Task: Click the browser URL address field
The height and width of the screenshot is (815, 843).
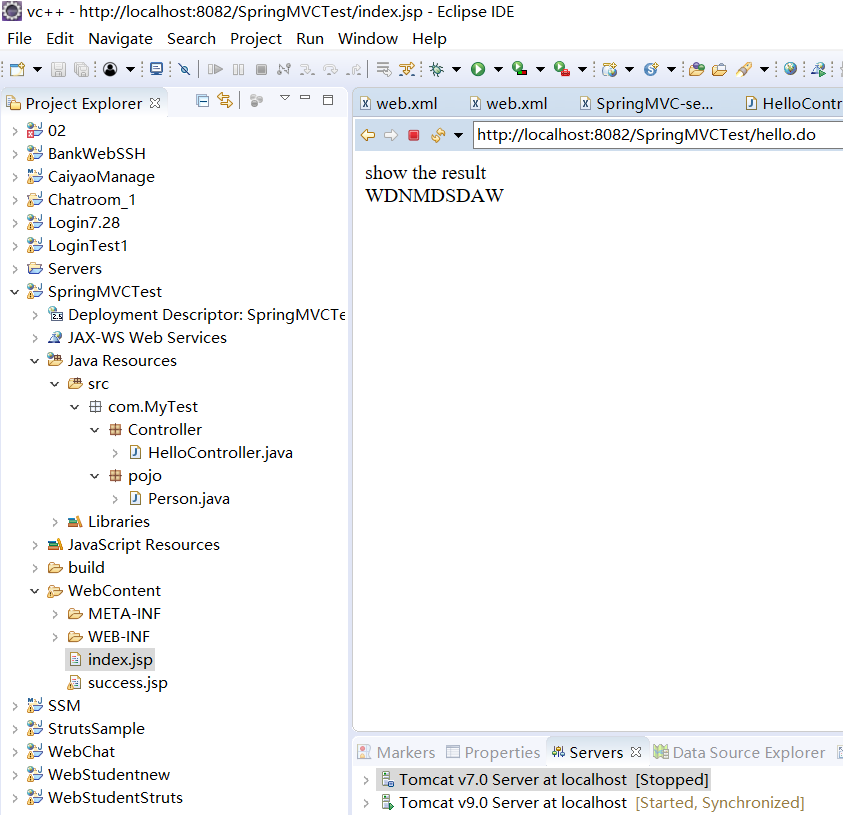Action: [x=658, y=135]
